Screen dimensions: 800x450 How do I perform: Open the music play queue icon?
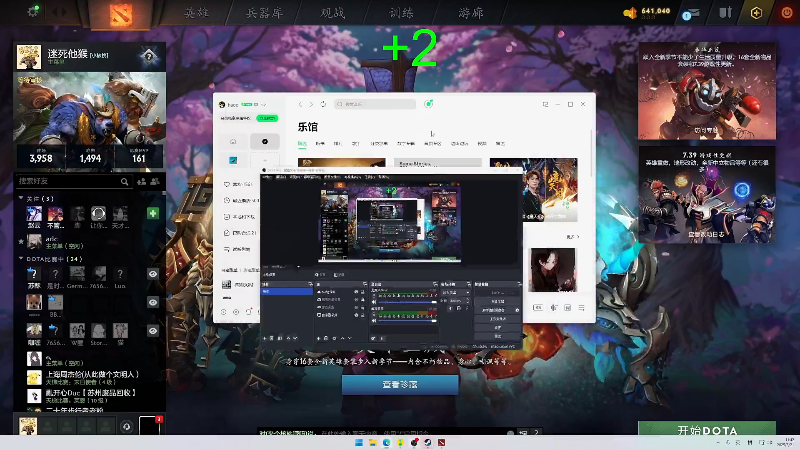tap(582, 308)
